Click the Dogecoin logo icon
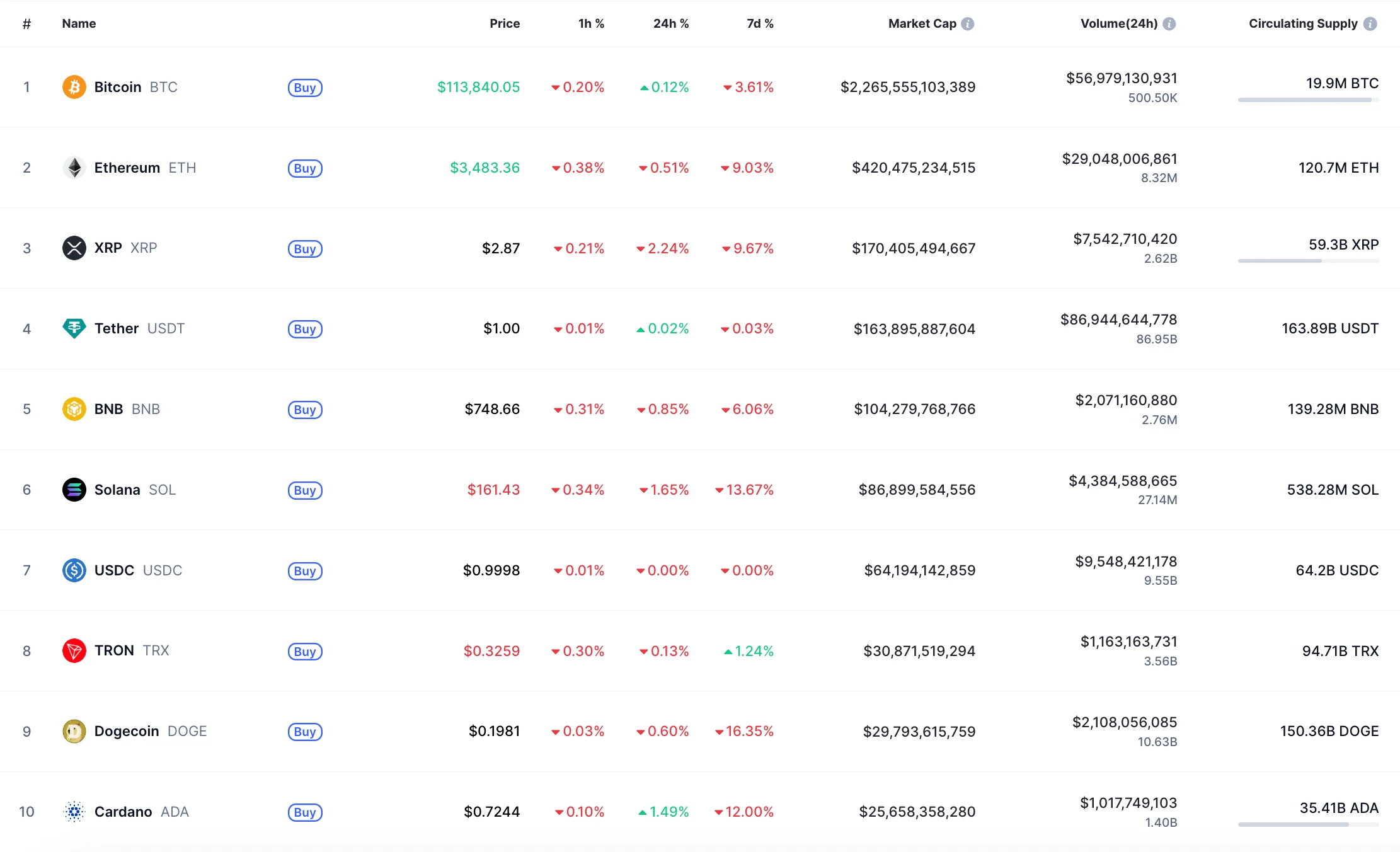Screen dimensions: 1400x852 (x=74, y=731)
